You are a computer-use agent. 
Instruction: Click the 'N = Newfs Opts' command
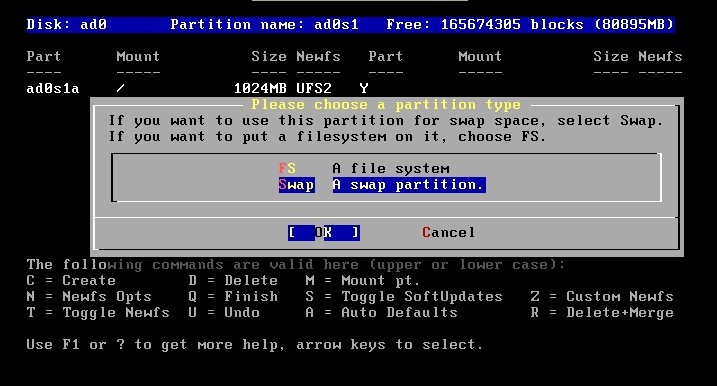coord(89,296)
